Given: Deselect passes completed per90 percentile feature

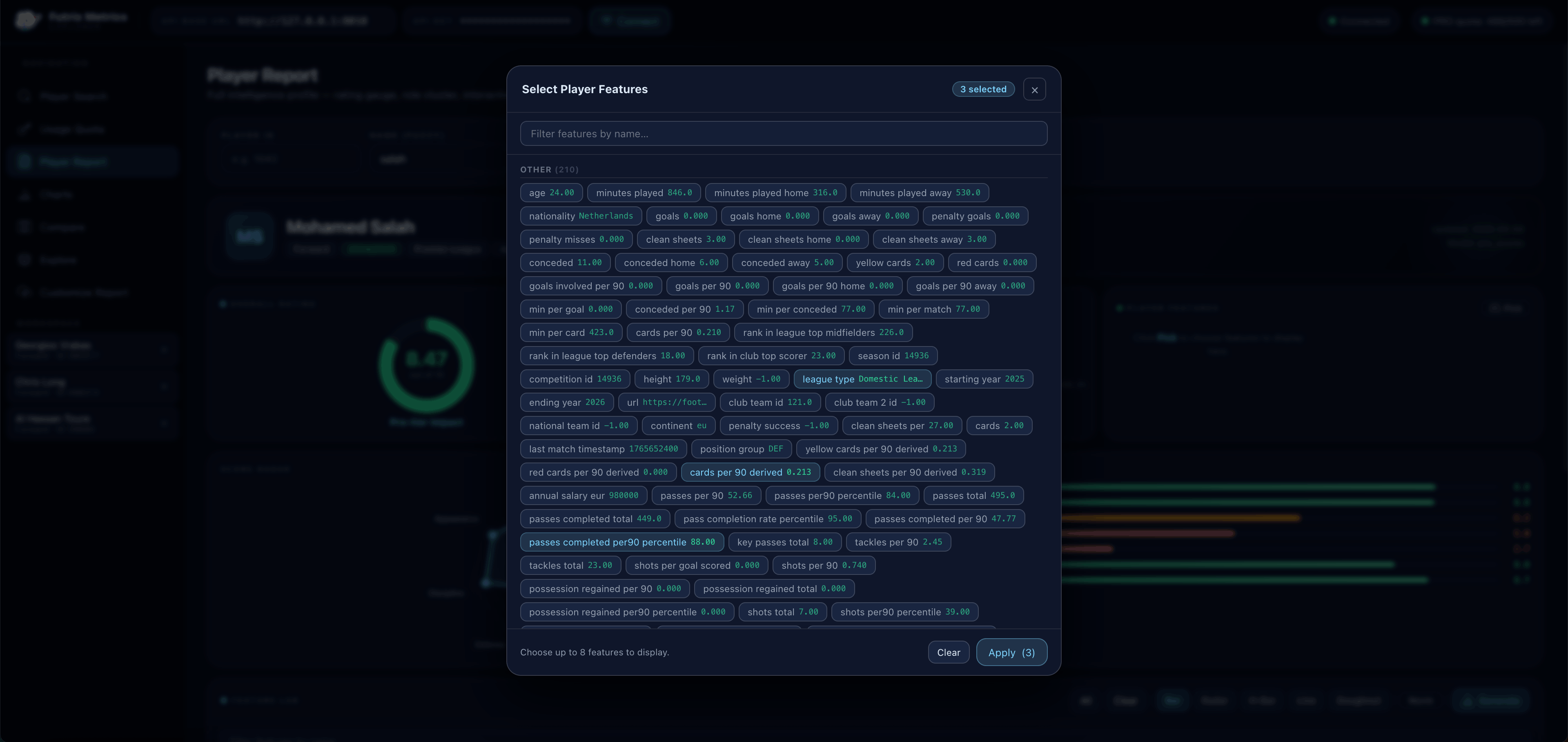Looking at the screenshot, I should point(622,541).
